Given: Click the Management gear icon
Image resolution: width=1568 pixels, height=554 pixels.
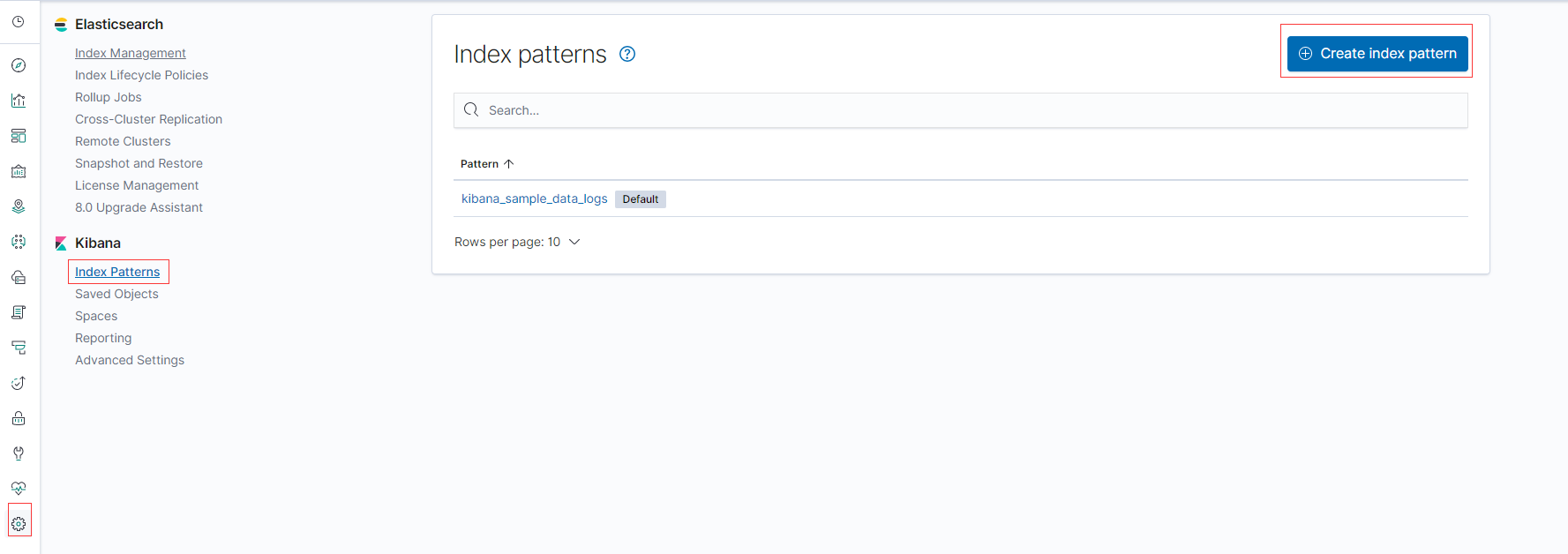Looking at the screenshot, I should (19, 524).
